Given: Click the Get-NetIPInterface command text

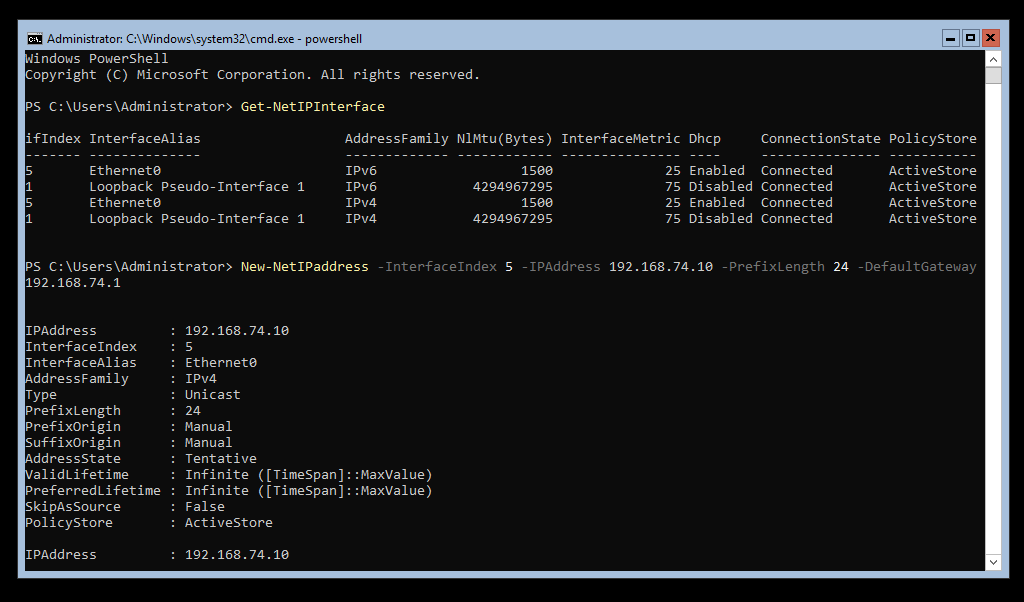Looking at the screenshot, I should (312, 107).
